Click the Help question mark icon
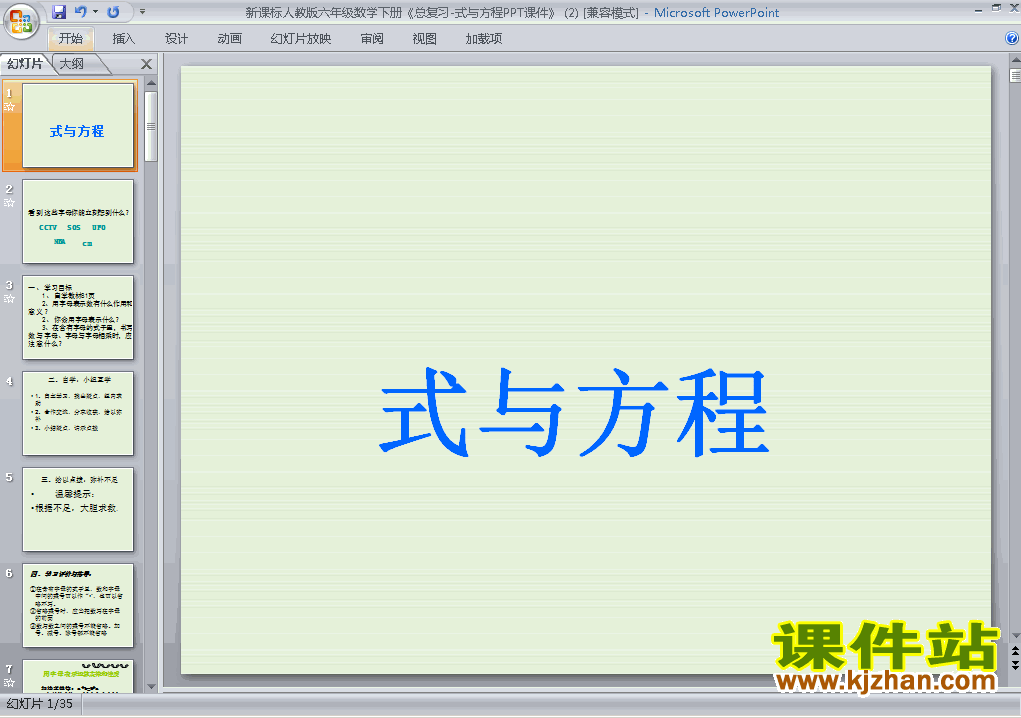This screenshot has width=1021, height=718. [1012, 38]
